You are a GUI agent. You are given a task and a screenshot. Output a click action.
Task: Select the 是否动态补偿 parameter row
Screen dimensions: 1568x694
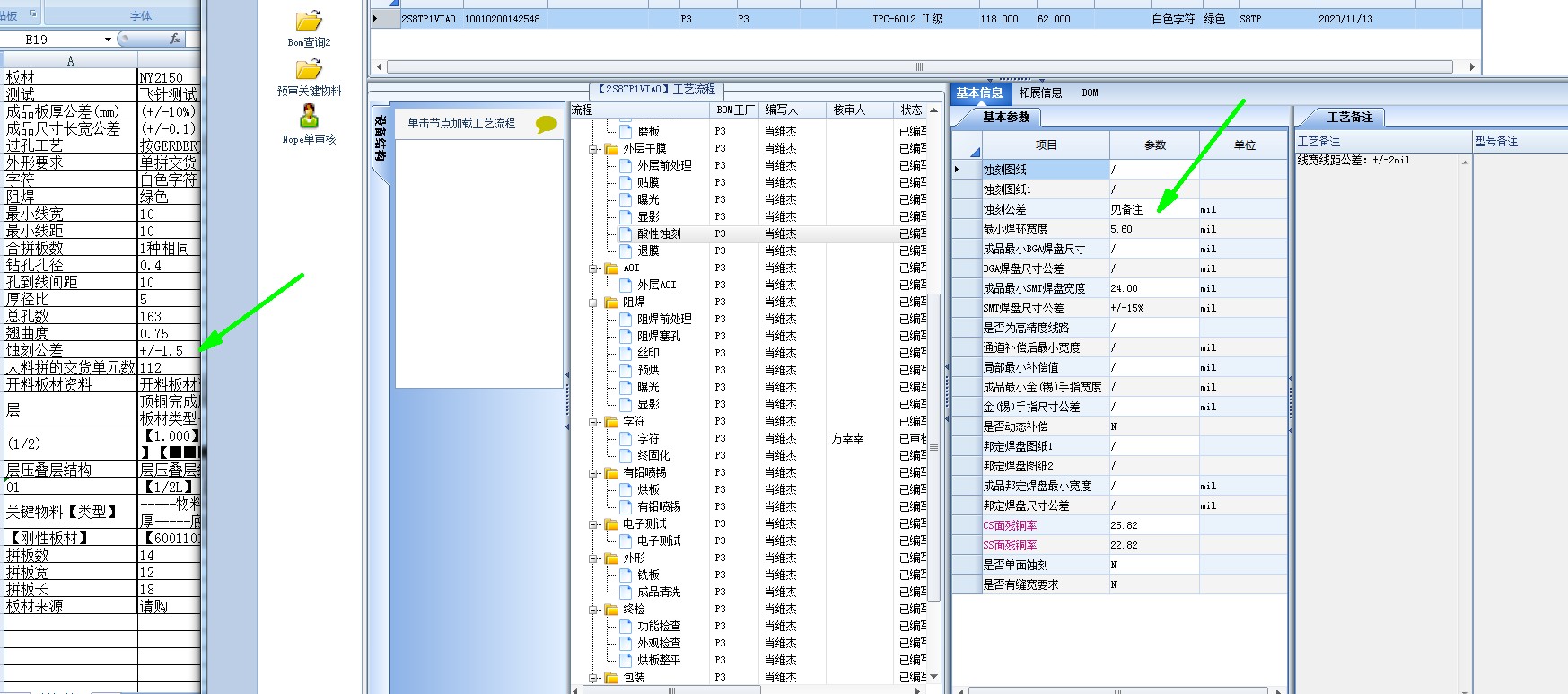1120,426
